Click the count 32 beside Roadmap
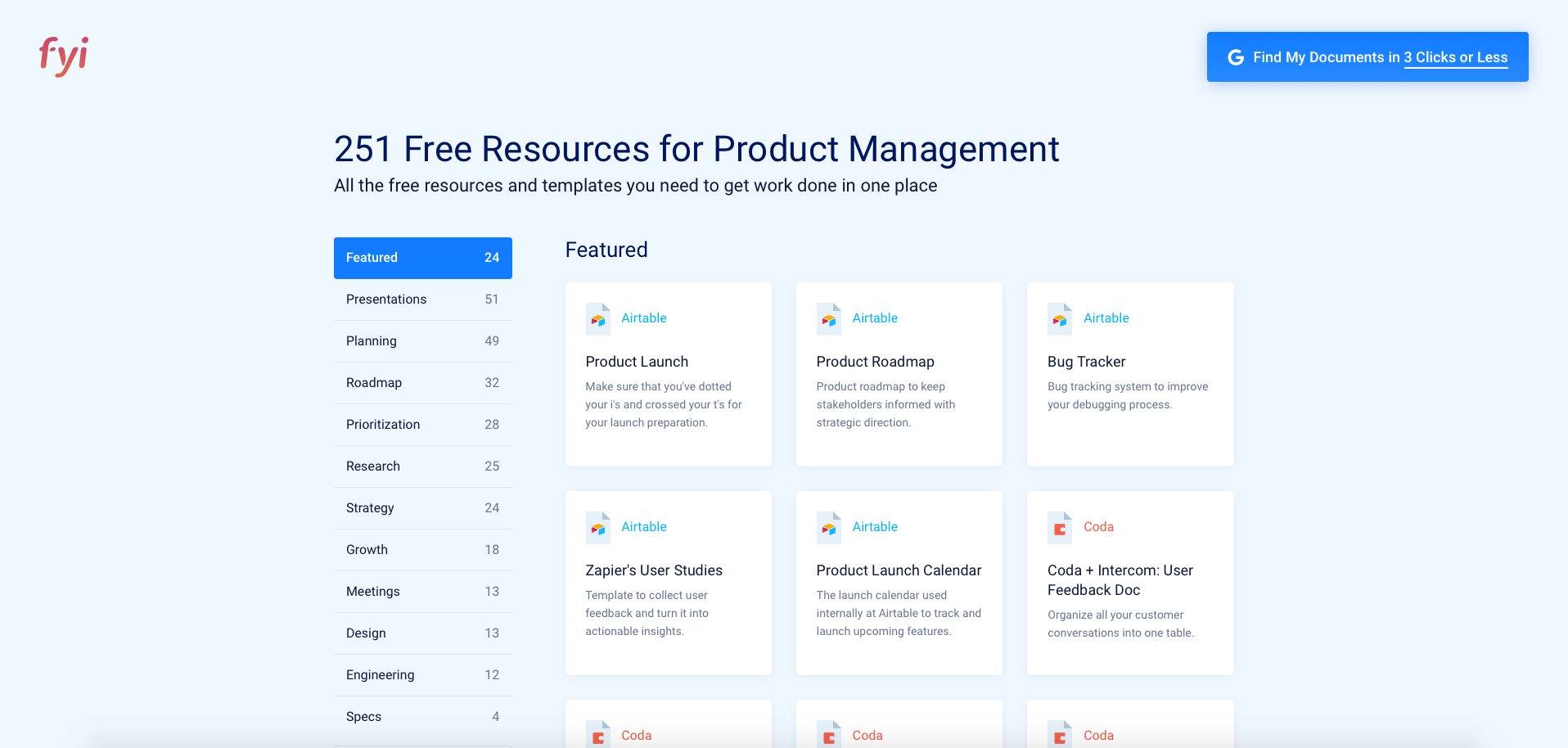1568x748 pixels. tap(492, 383)
